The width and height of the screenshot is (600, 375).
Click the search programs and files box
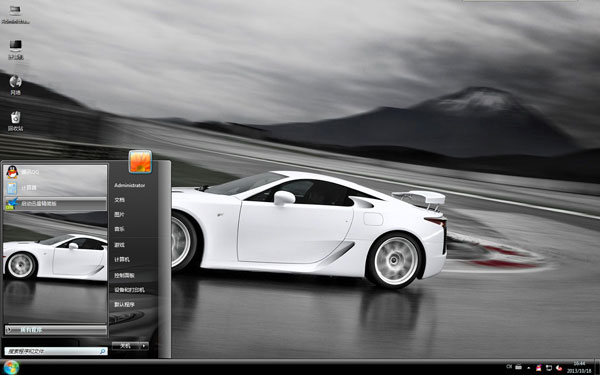(56, 351)
